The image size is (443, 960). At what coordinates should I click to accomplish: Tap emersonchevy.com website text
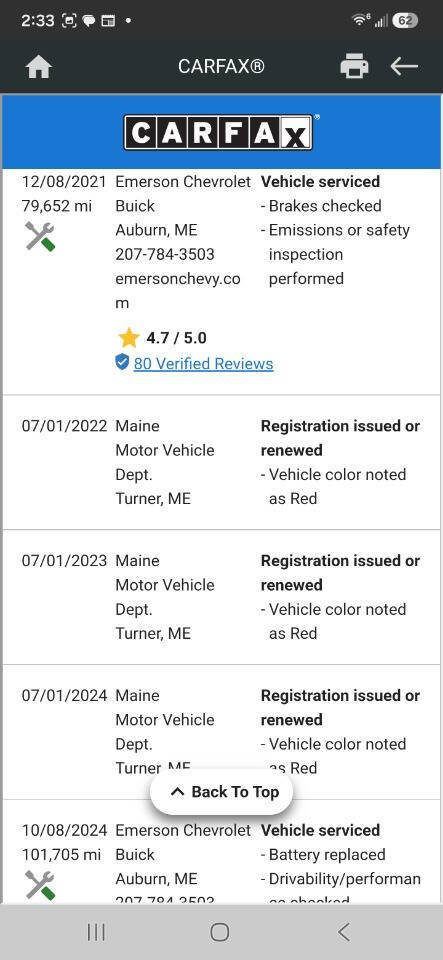(x=177, y=291)
